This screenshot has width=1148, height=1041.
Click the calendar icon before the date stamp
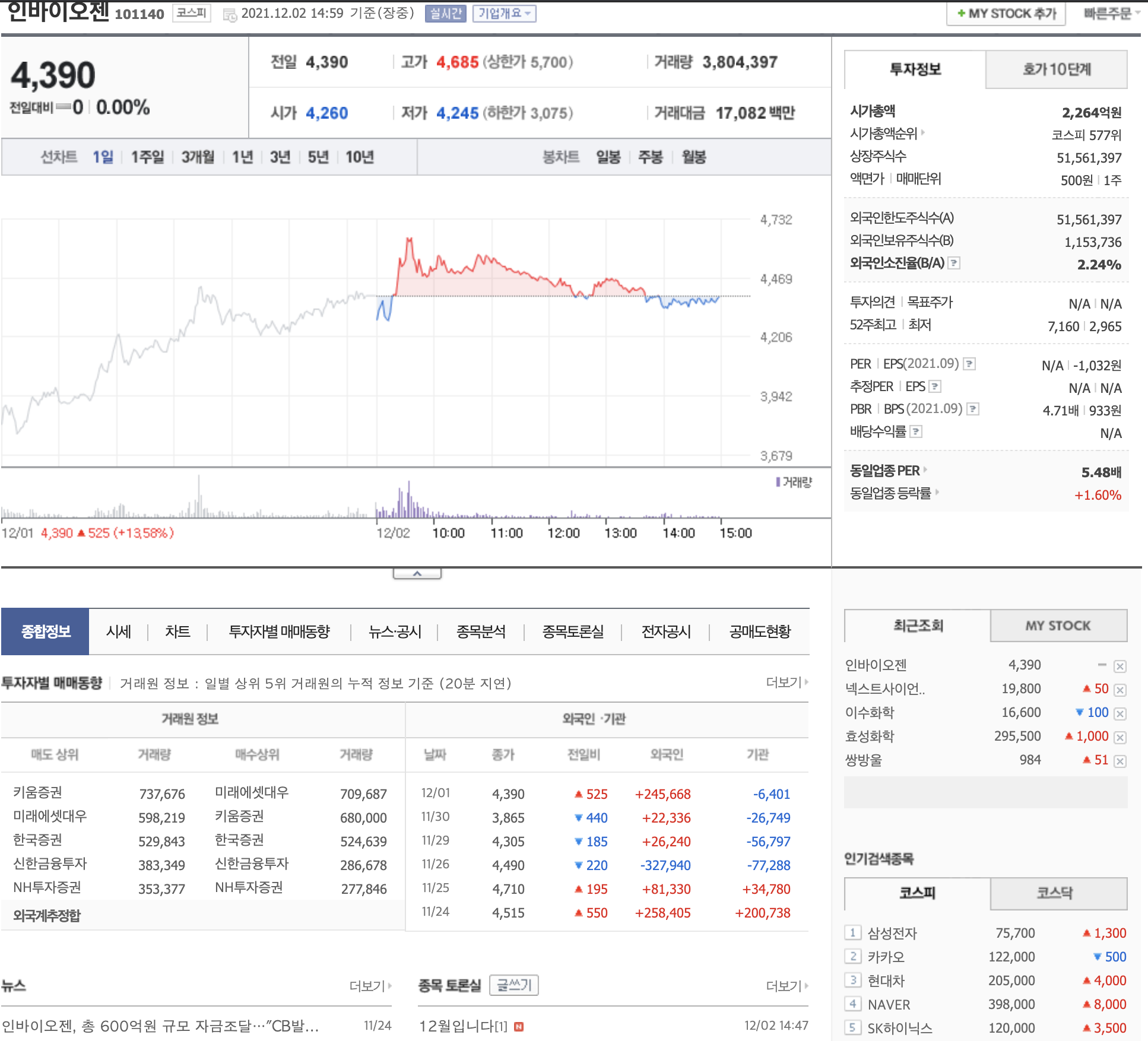[x=229, y=15]
